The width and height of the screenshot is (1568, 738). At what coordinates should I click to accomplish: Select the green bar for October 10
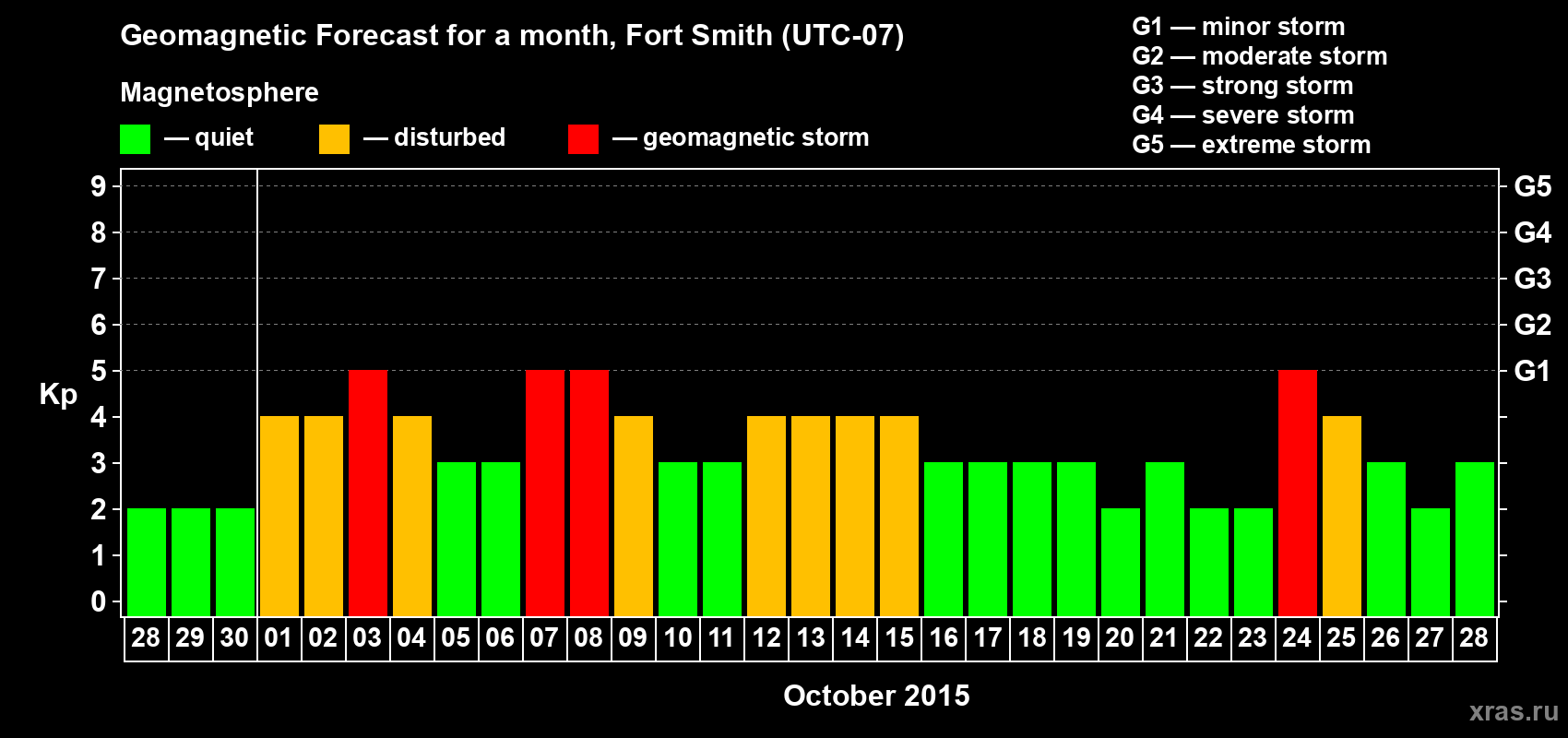point(678,540)
